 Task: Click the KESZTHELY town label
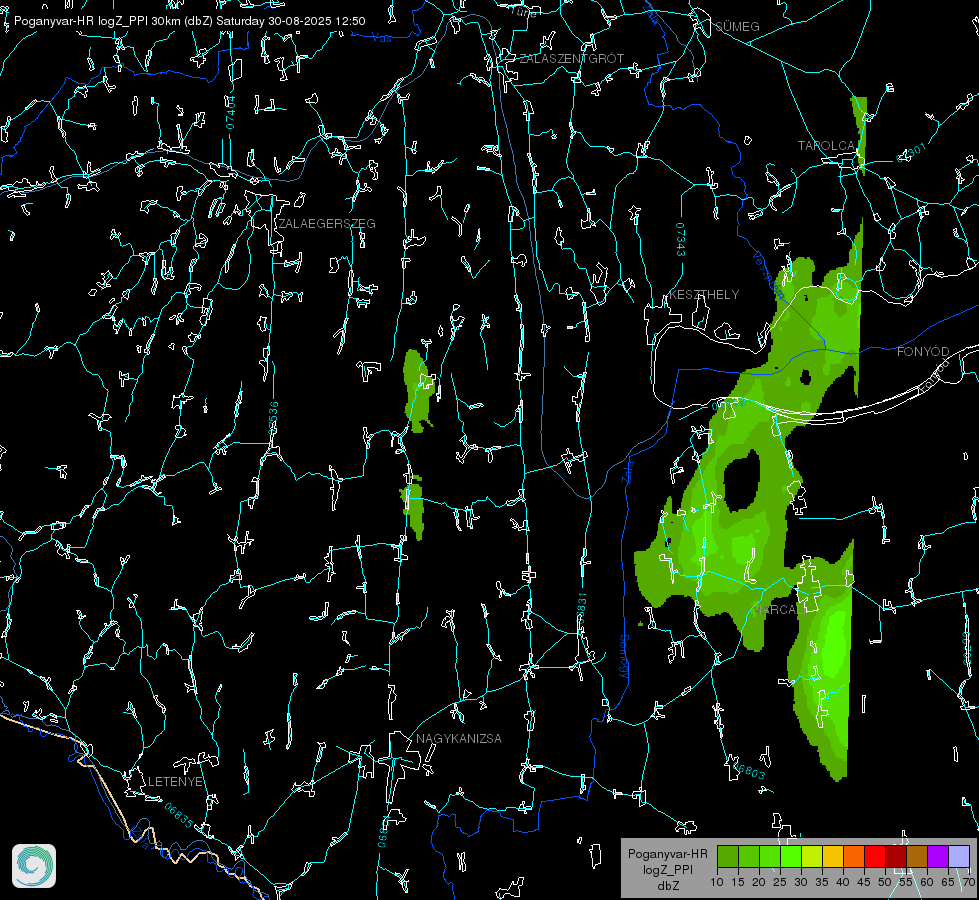click(x=704, y=295)
